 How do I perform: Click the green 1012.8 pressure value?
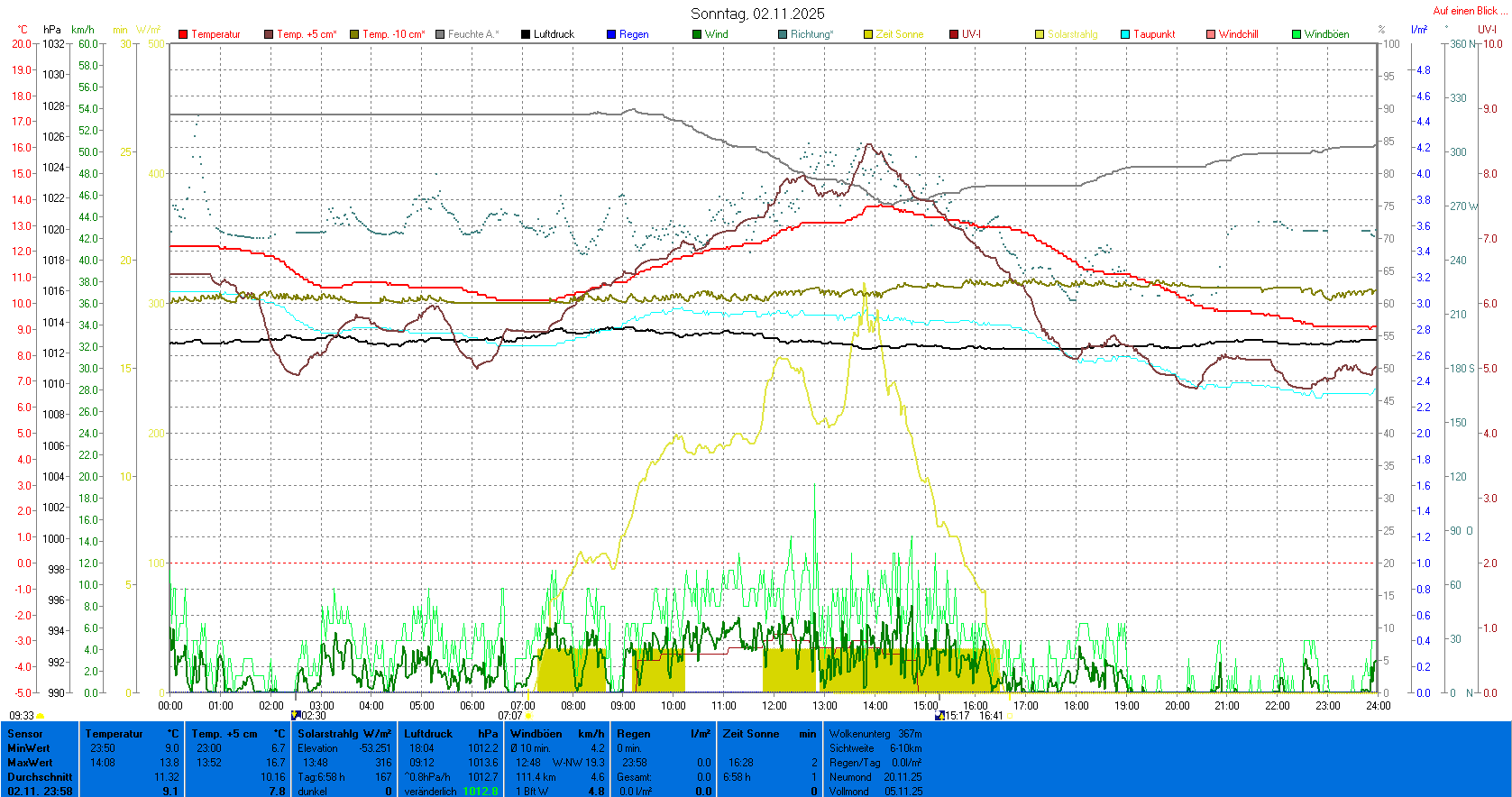click(480, 792)
